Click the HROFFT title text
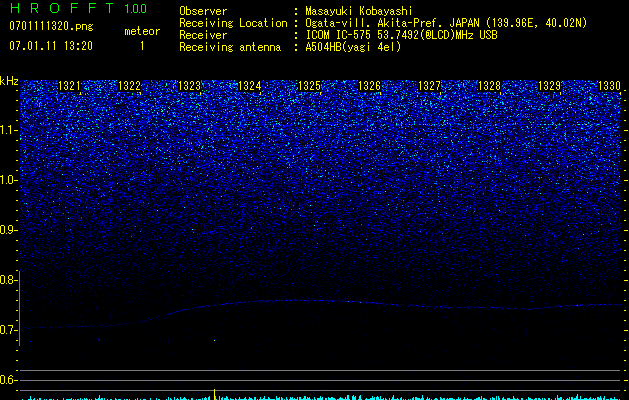629x400 pixels. click(x=56, y=9)
